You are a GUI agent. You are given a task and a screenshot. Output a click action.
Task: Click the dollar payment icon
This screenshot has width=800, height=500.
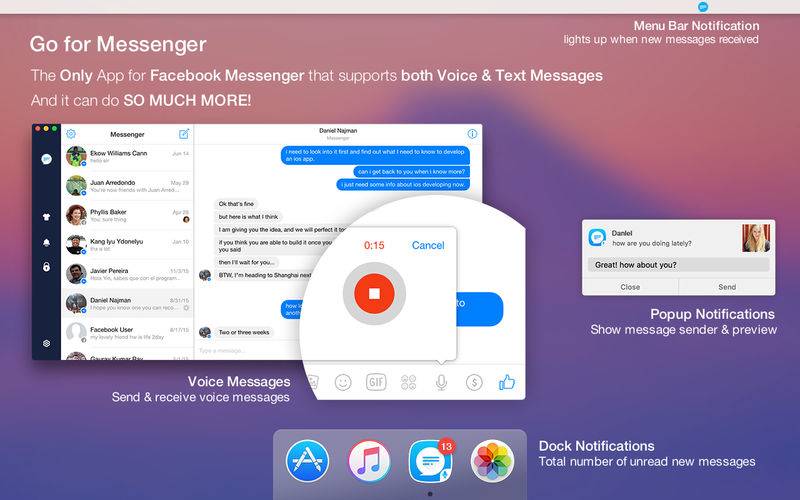click(474, 382)
